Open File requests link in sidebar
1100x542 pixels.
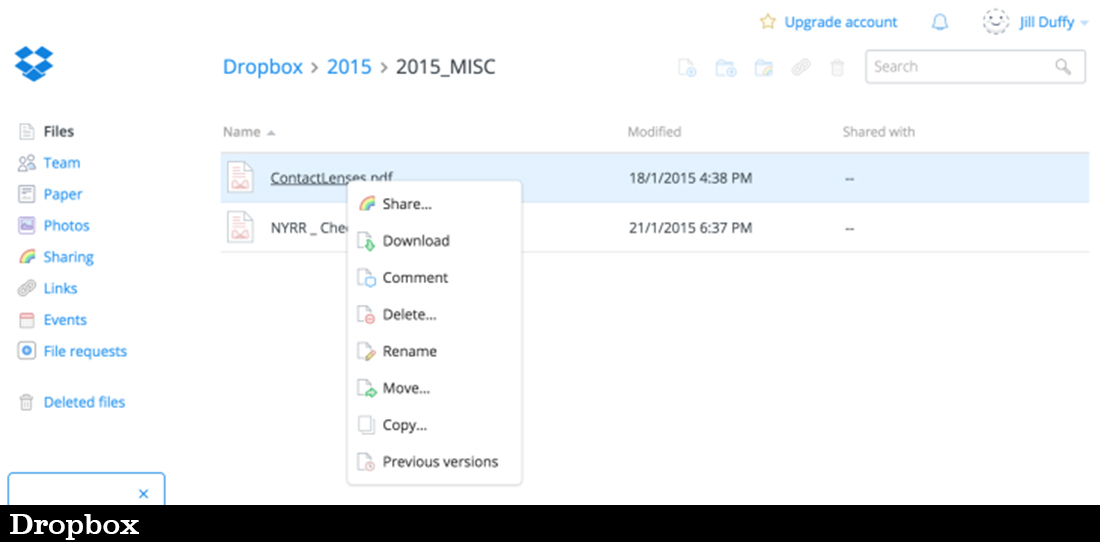coord(85,351)
